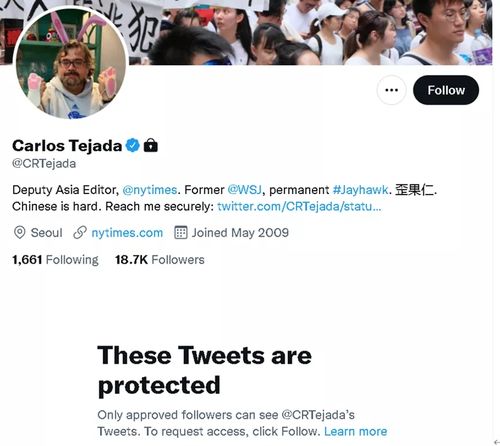Click the #Jayhawk hashtag
The height and width of the screenshot is (446, 500).
[360, 190]
